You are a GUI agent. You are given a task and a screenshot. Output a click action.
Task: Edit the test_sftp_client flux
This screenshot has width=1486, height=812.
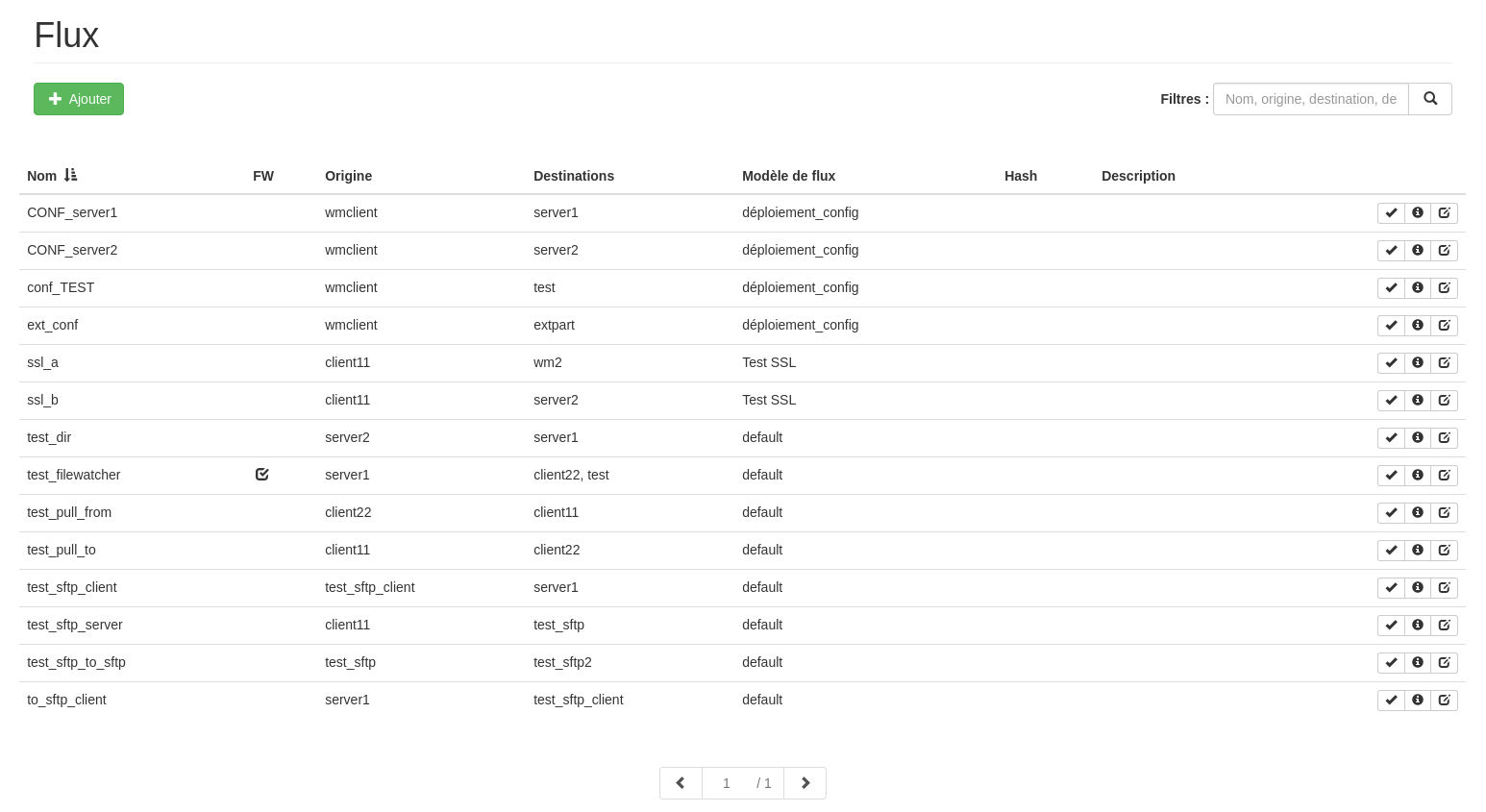point(1445,588)
